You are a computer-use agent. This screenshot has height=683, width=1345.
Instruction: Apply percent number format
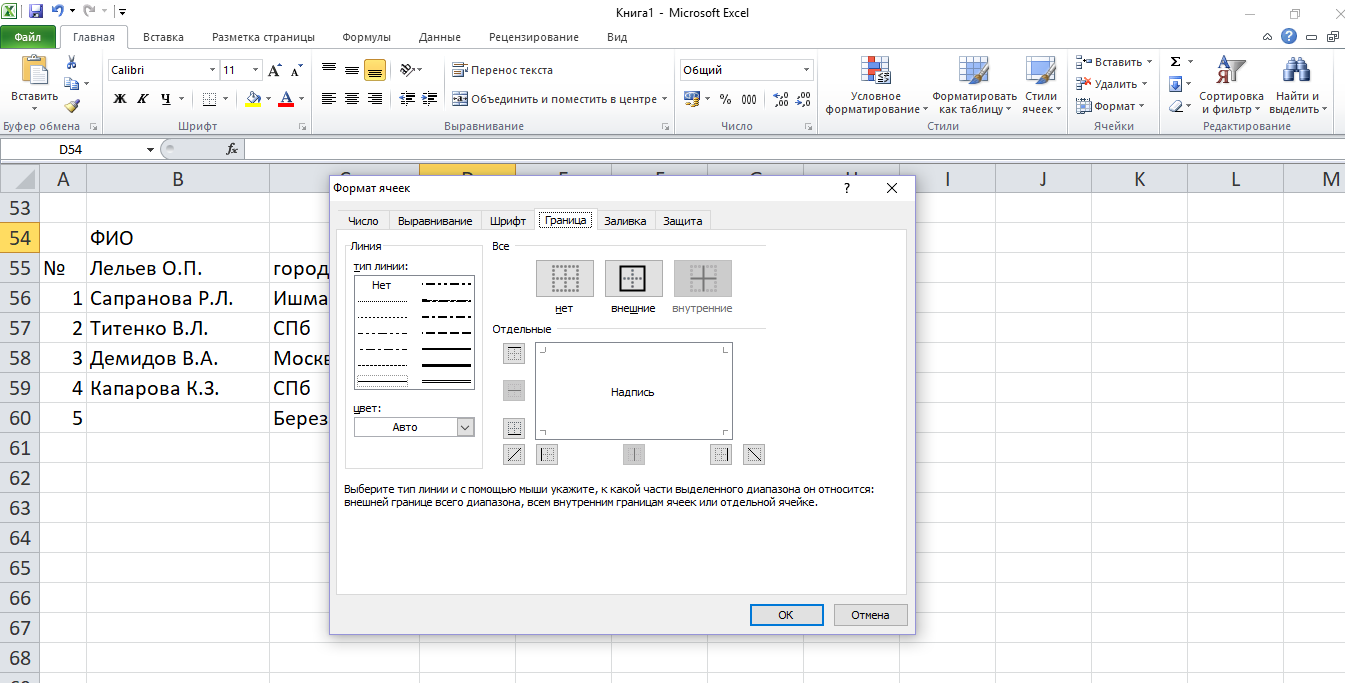click(x=725, y=99)
